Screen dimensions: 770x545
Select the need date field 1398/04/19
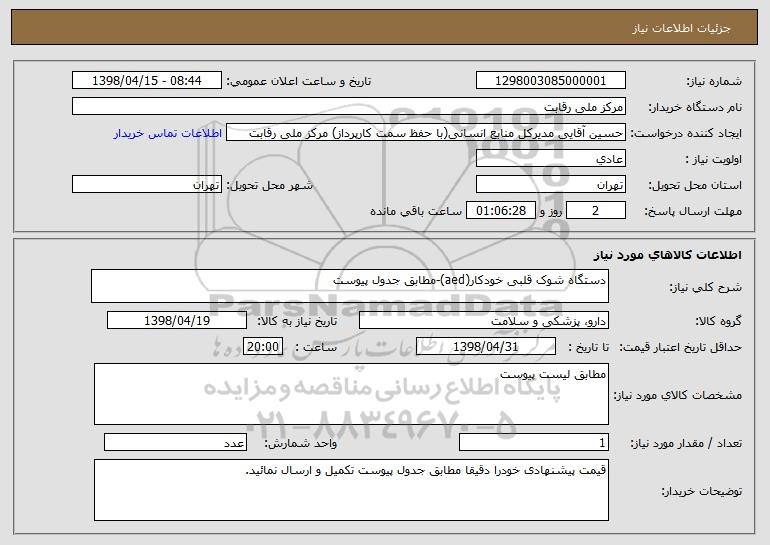pyautogui.click(x=177, y=321)
